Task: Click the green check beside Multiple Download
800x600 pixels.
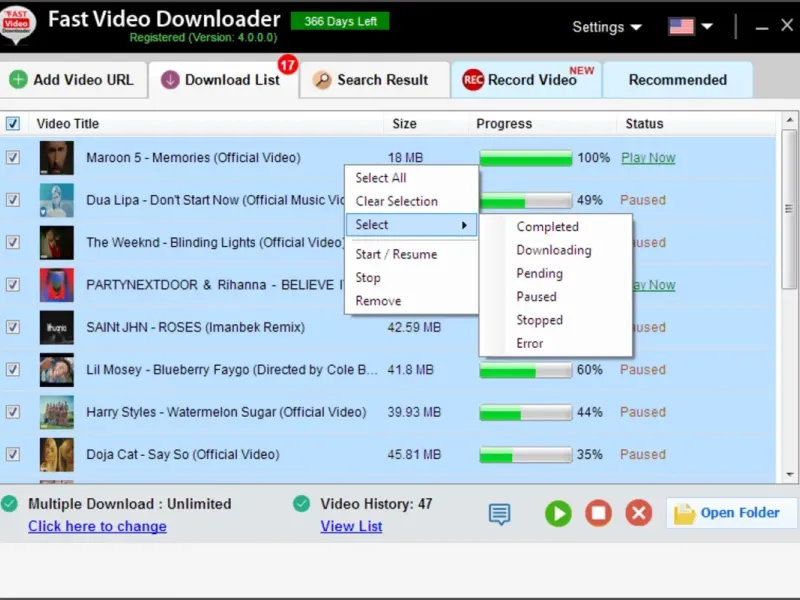Action: click(9, 504)
